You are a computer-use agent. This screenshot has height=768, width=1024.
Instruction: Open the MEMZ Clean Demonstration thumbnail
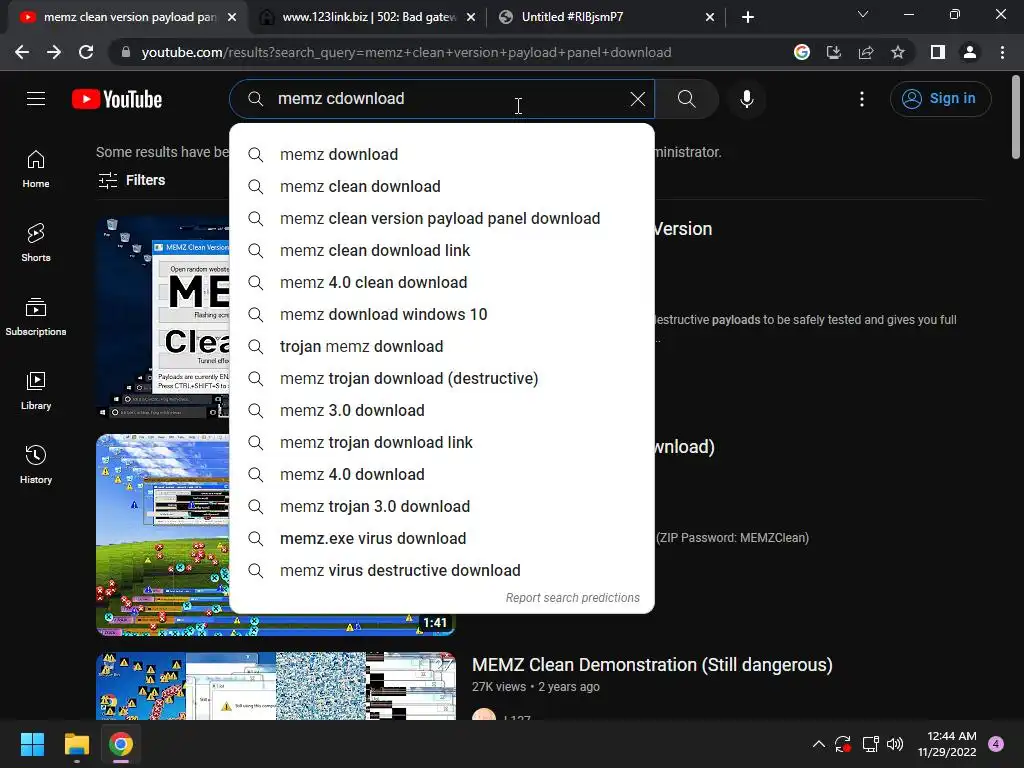pyautogui.click(x=276, y=686)
